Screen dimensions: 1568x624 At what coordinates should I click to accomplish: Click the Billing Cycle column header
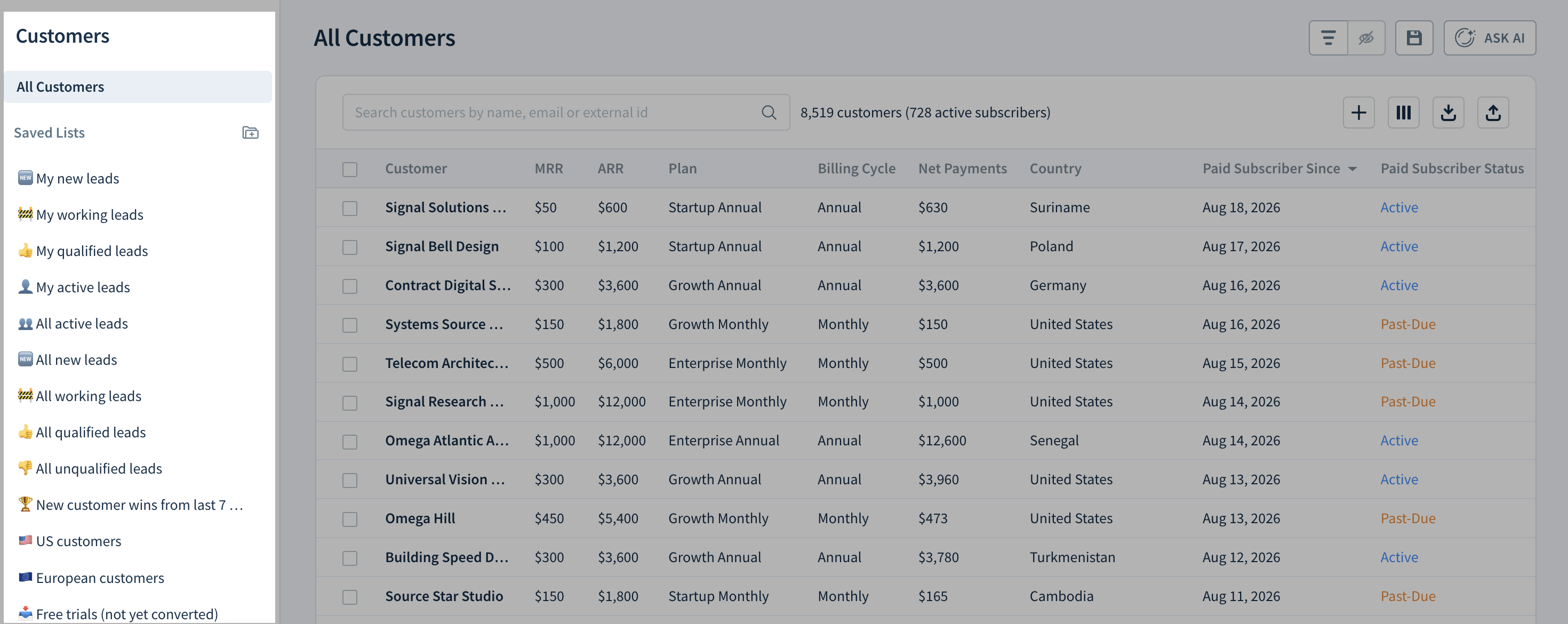pyautogui.click(x=856, y=169)
